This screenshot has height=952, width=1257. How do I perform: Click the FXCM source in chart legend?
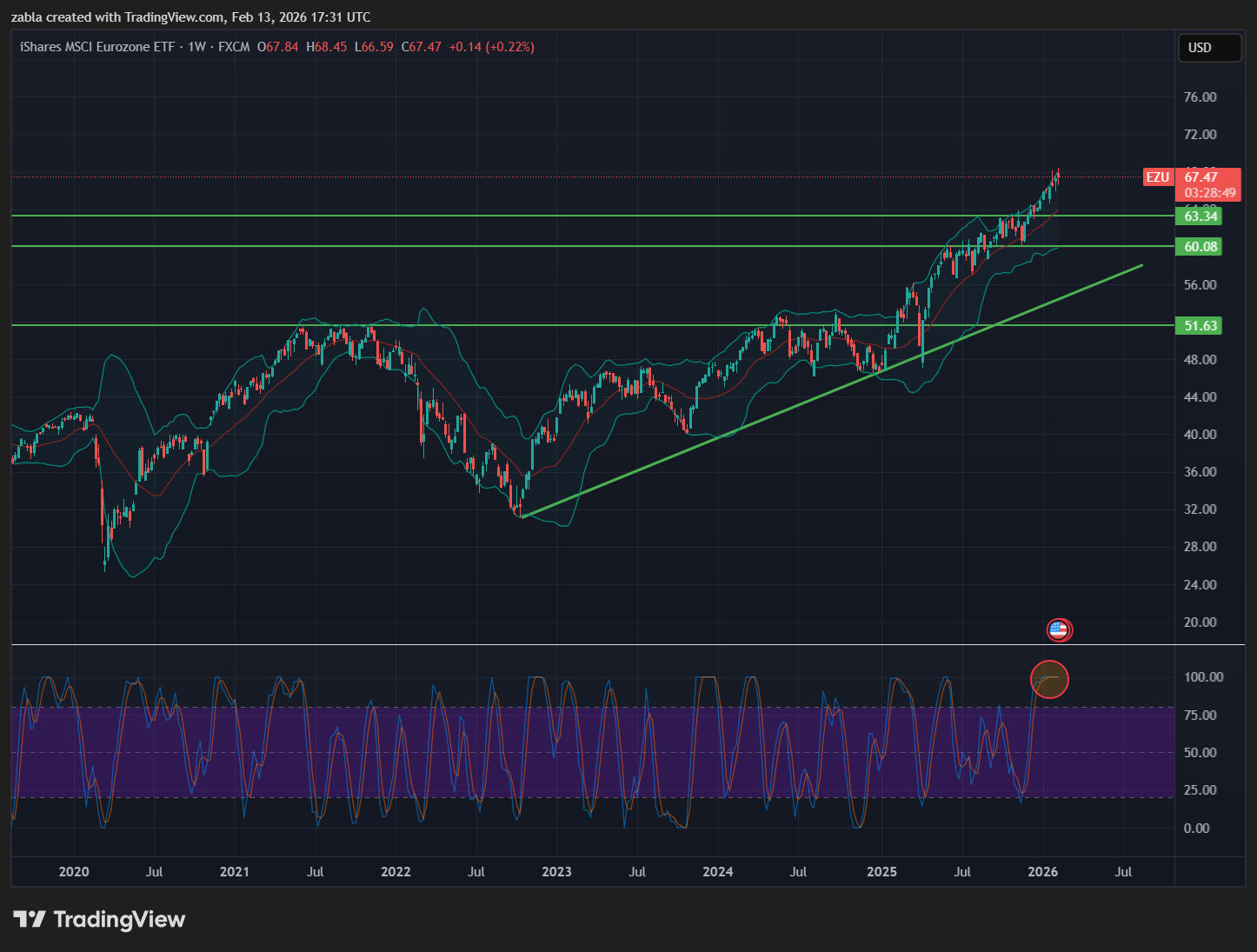(x=234, y=47)
